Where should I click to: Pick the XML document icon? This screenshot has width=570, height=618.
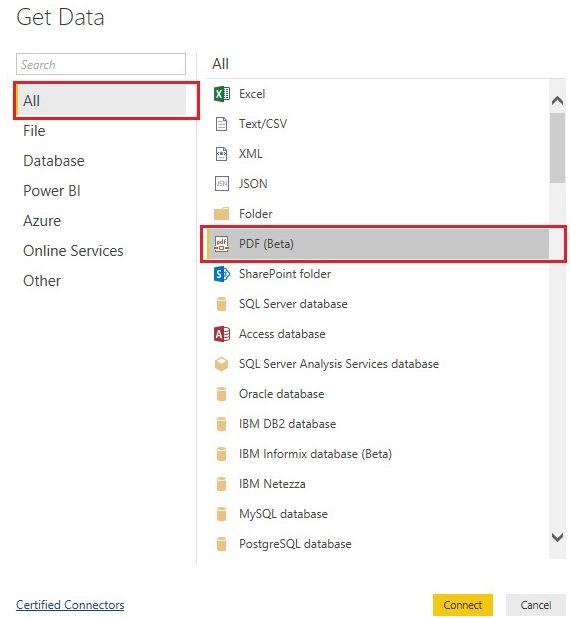click(222, 154)
